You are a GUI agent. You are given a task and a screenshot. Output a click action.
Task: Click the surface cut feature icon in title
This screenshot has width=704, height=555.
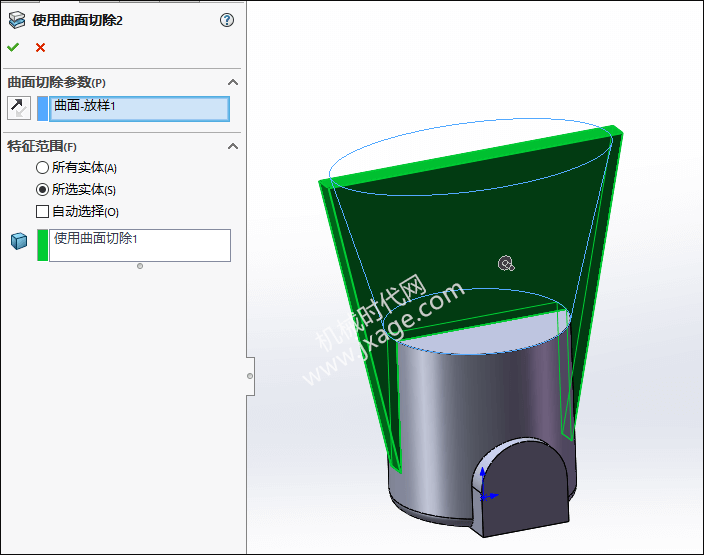click(x=16, y=20)
